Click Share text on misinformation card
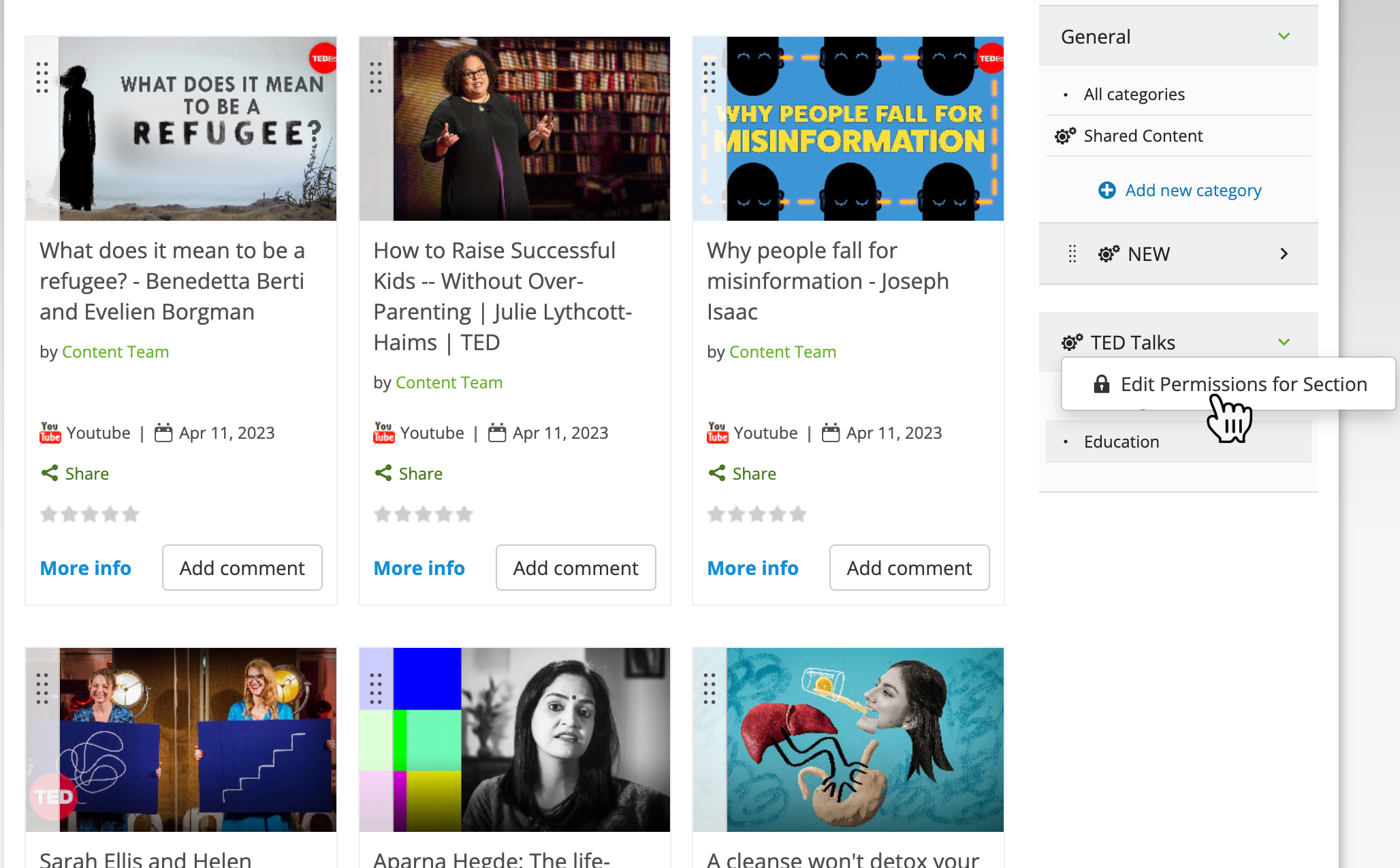Image resolution: width=1400 pixels, height=868 pixels. [x=754, y=474]
